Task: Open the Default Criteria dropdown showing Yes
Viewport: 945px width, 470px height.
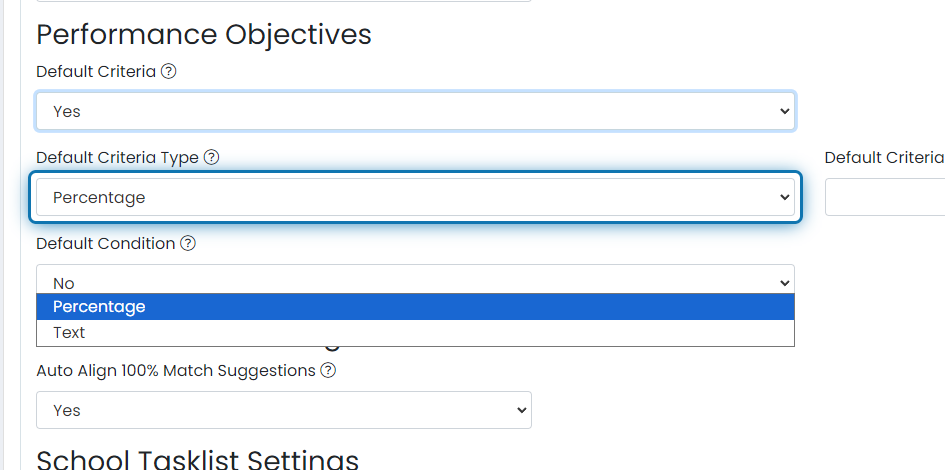Action: [415, 112]
